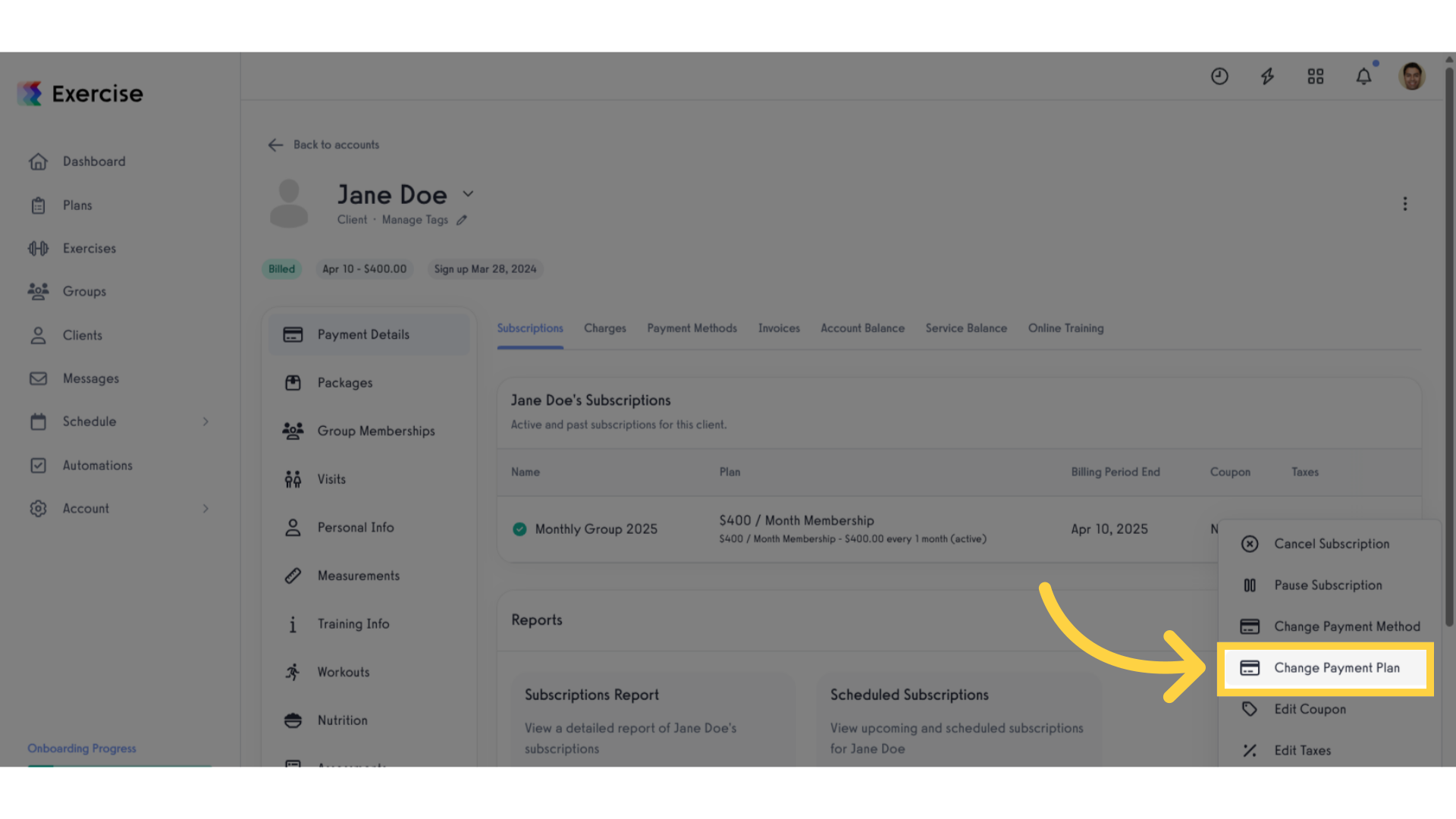The height and width of the screenshot is (819, 1456).
Task: Open the notifications bell icon
Action: (x=1363, y=77)
